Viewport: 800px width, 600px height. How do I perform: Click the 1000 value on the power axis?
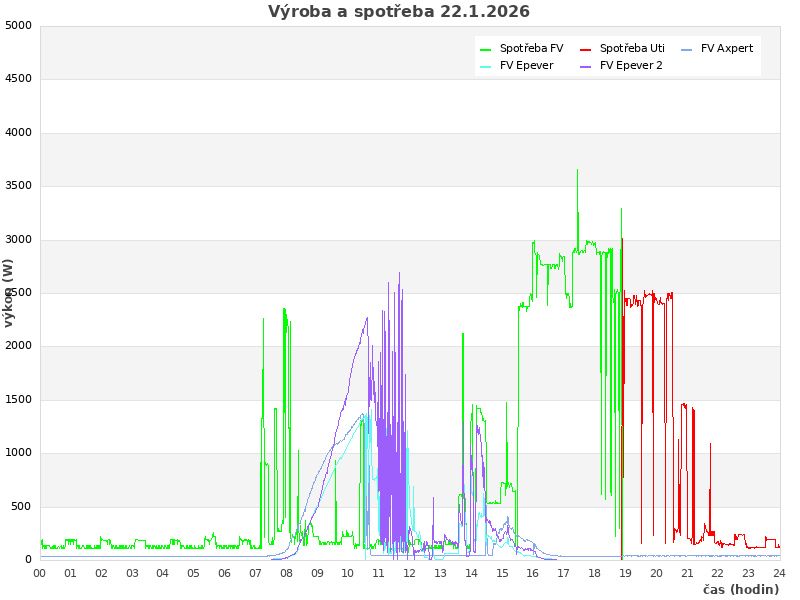pos(19,453)
